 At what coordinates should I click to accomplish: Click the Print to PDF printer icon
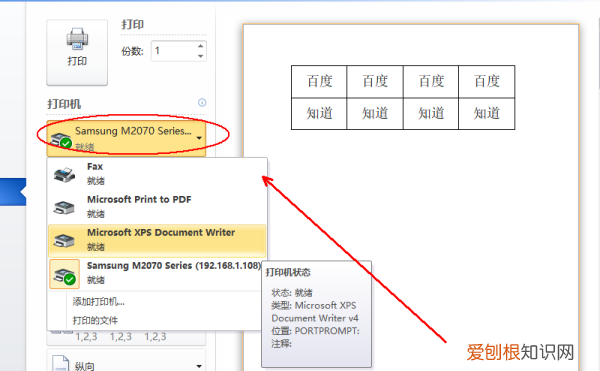[x=64, y=208]
